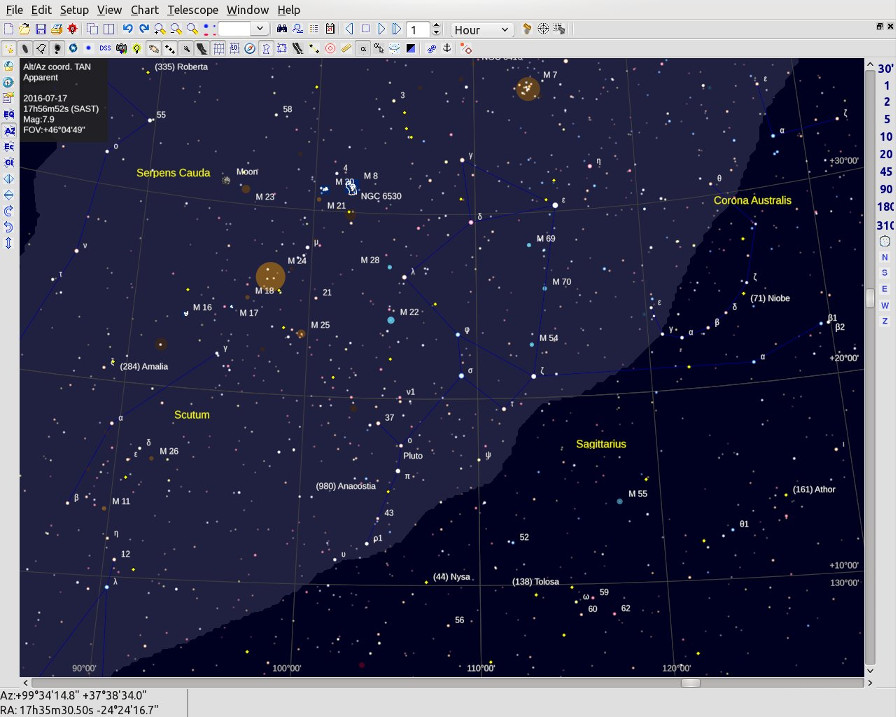Set field of view to 90 degrees
The height and width of the screenshot is (717, 896).
point(886,189)
